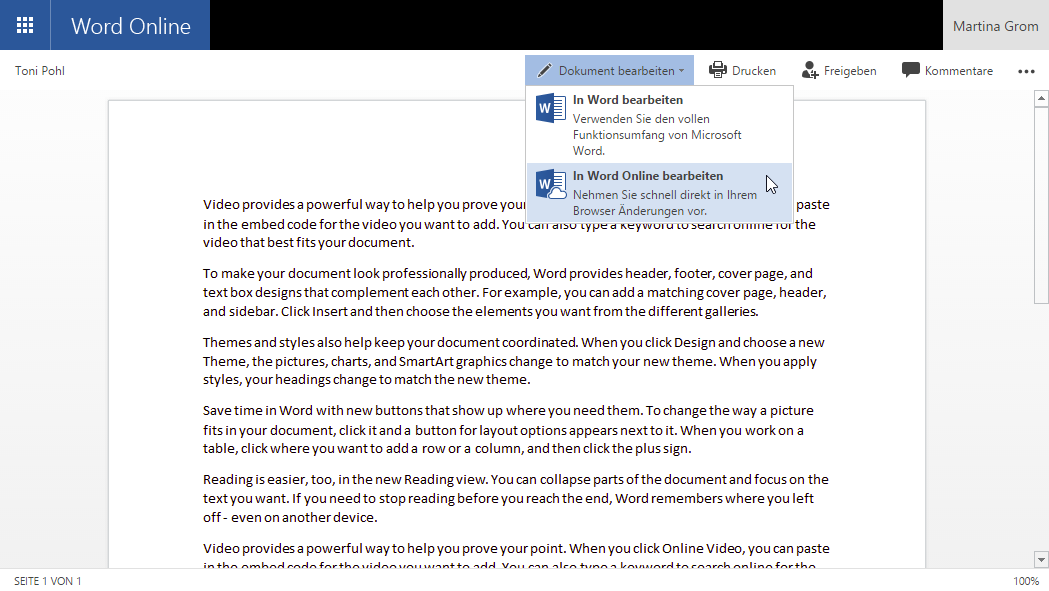The width and height of the screenshot is (1049, 591).
Task: Open the Martina Grom account menu
Action: click(x=995, y=26)
